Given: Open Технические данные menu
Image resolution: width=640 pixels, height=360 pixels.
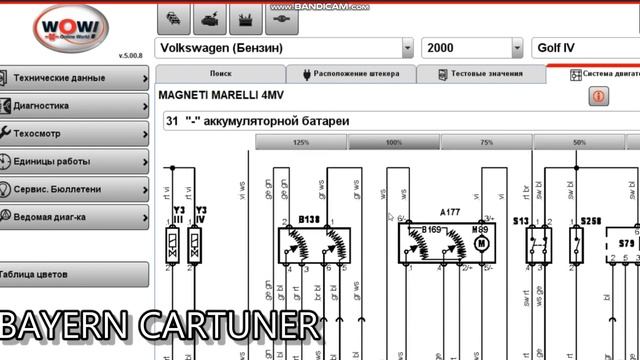Looking at the screenshot, I should pyautogui.click(x=74, y=78).
